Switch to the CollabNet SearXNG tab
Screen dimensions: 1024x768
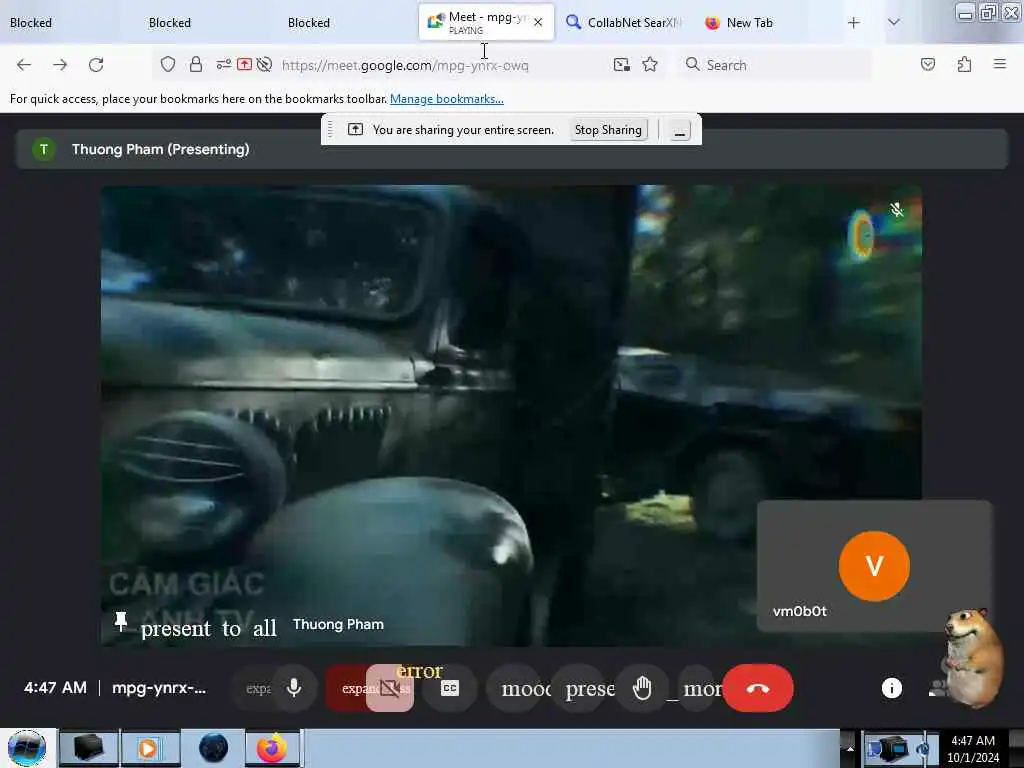pyautogui.click(x=624, y=22)
